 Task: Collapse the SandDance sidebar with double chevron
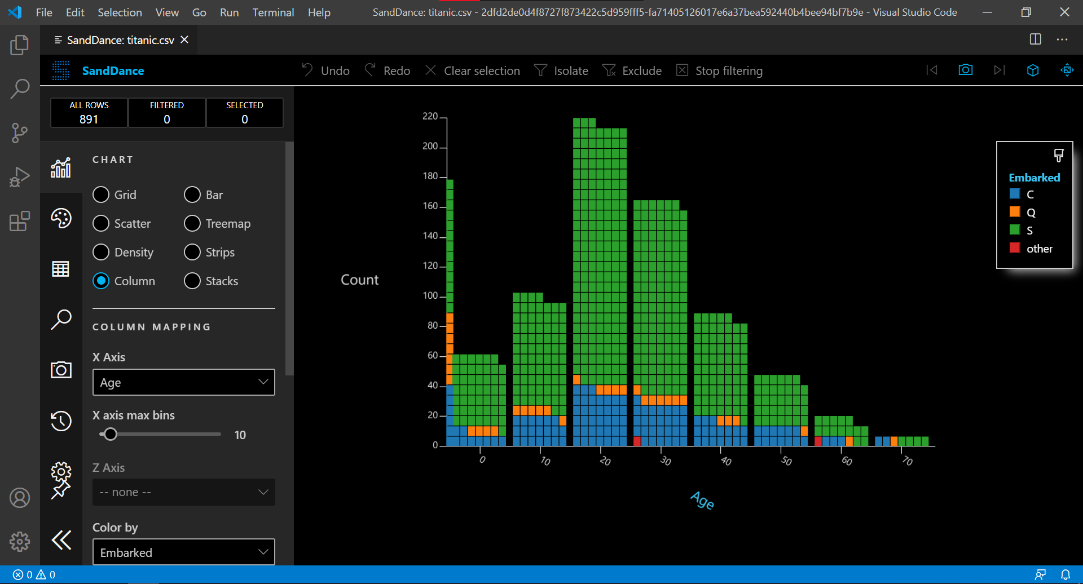(61, 540)
